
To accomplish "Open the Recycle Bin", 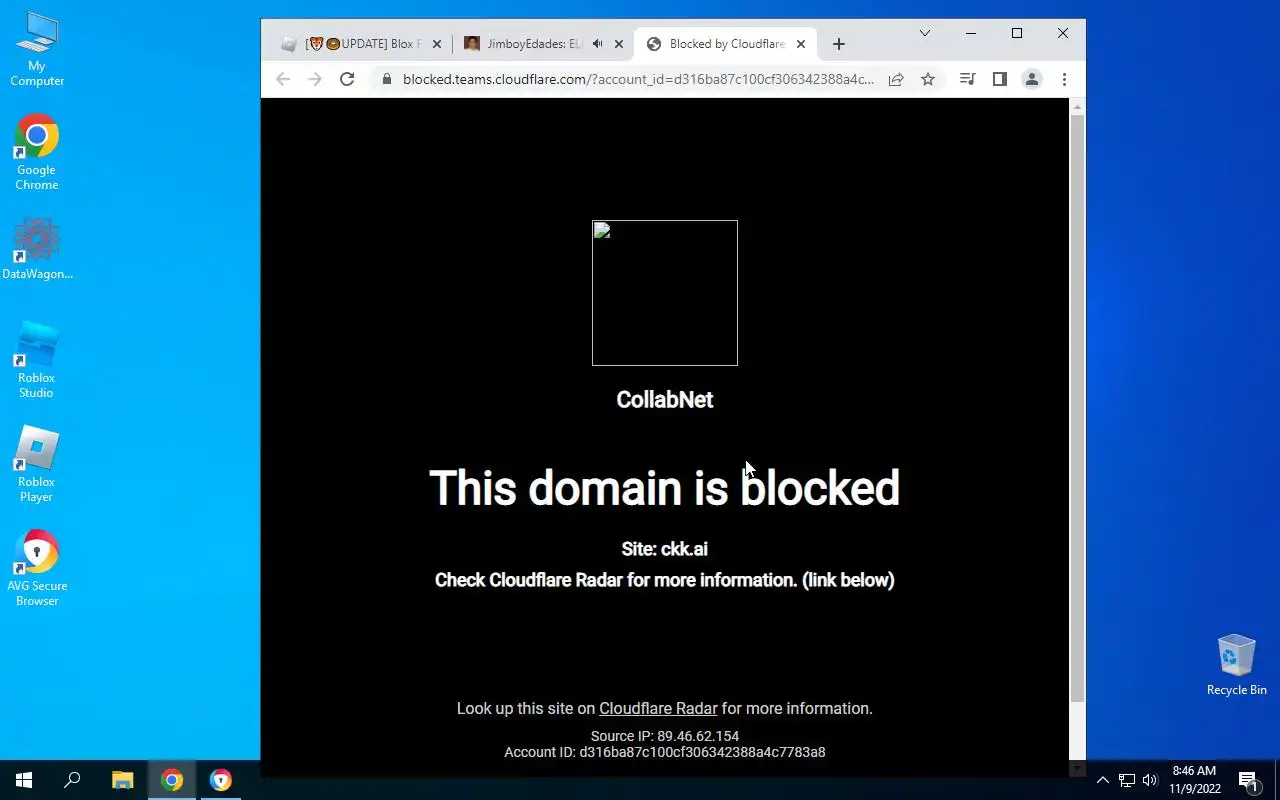I will point(1236,665).
